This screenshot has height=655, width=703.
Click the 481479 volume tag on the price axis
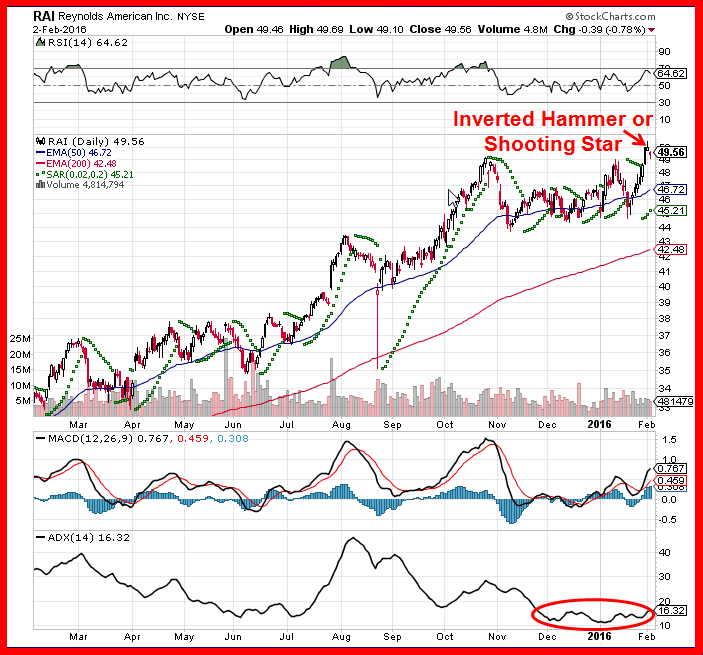click(675, 401)
